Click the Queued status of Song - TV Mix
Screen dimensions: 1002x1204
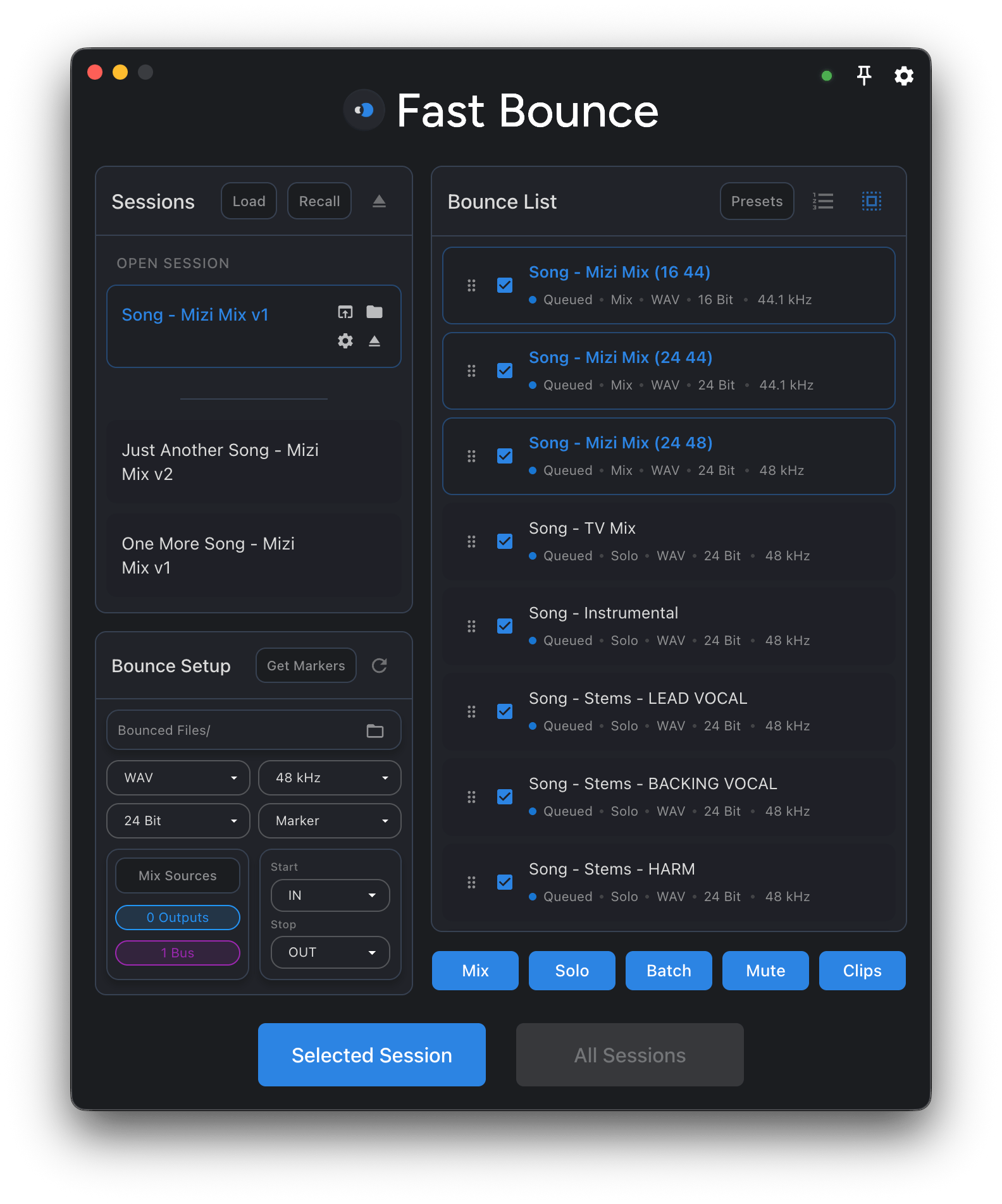point(568,556)
